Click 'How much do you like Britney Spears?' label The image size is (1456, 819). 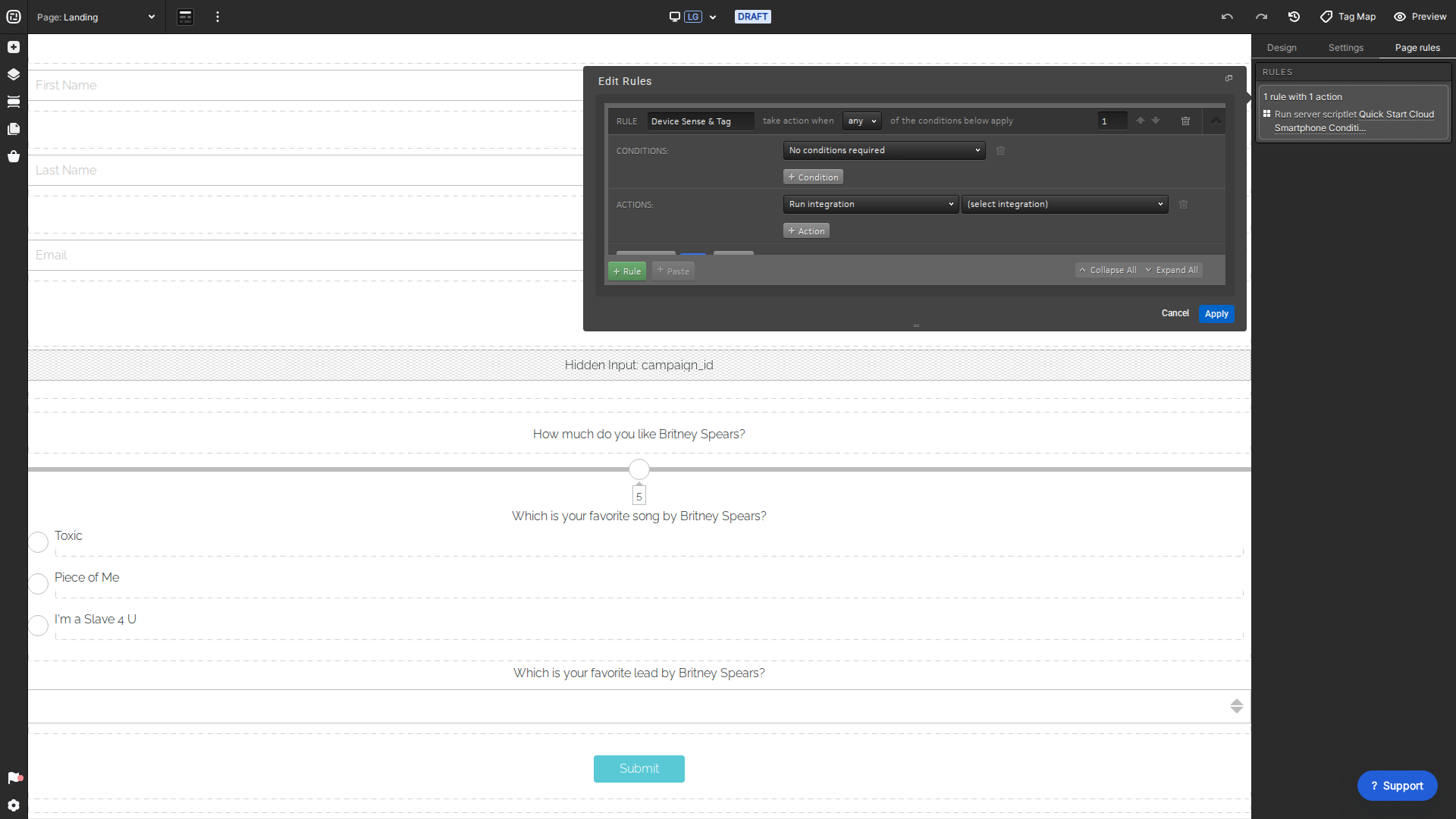(639, 434)
